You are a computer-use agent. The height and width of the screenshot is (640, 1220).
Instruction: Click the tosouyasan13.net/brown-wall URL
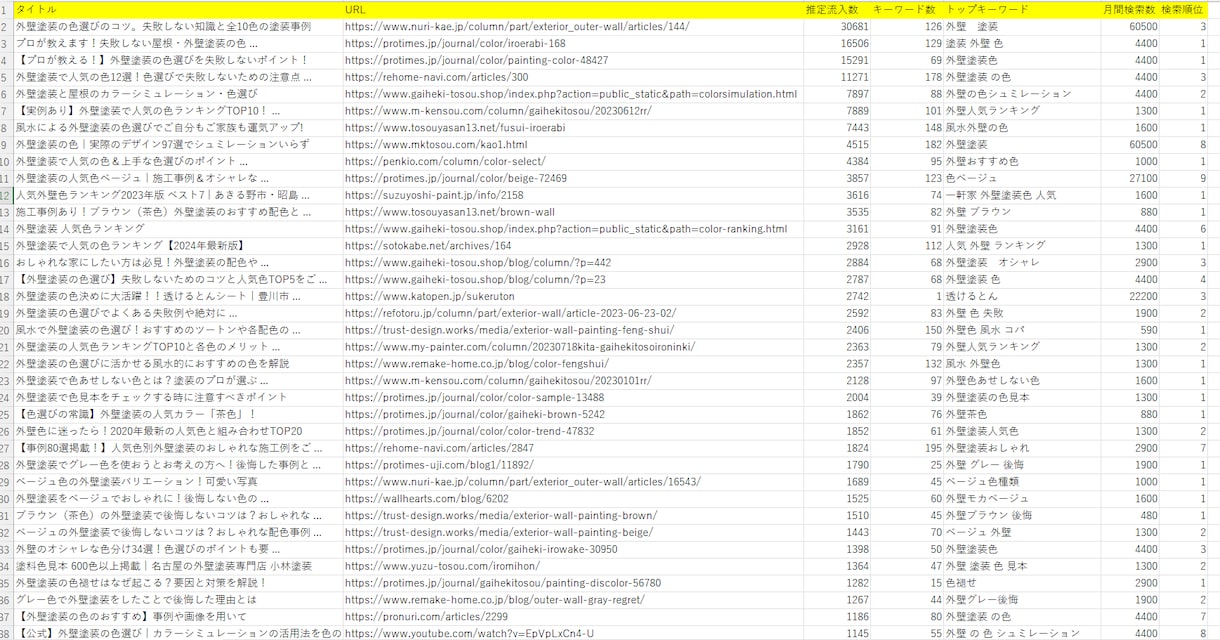click(449, 212)
